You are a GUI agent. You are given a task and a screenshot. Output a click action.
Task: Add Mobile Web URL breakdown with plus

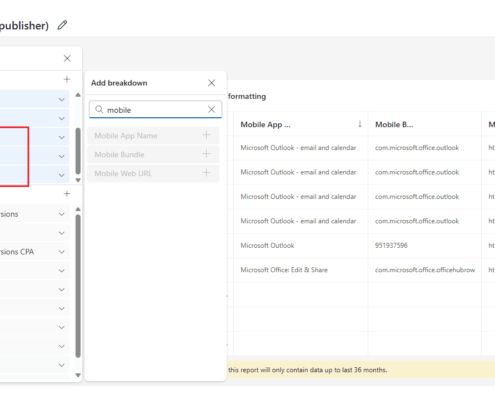206,173
